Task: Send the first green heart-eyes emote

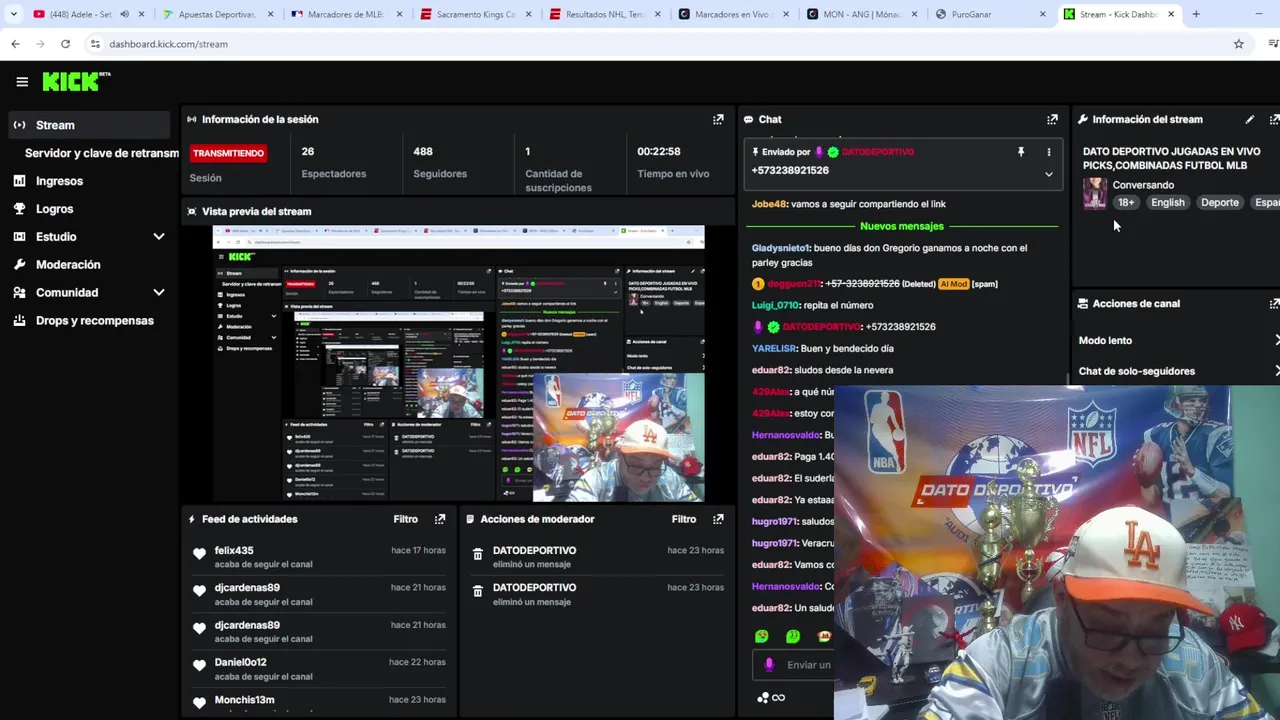Action: pos(762,636)
